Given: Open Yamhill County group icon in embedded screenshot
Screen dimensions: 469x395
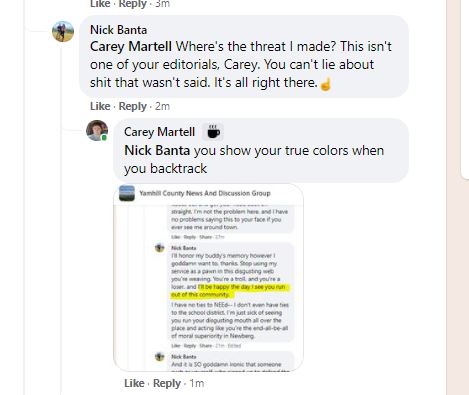Looking at the screenshot, I should pyautogui.click(x=127, y=193).
